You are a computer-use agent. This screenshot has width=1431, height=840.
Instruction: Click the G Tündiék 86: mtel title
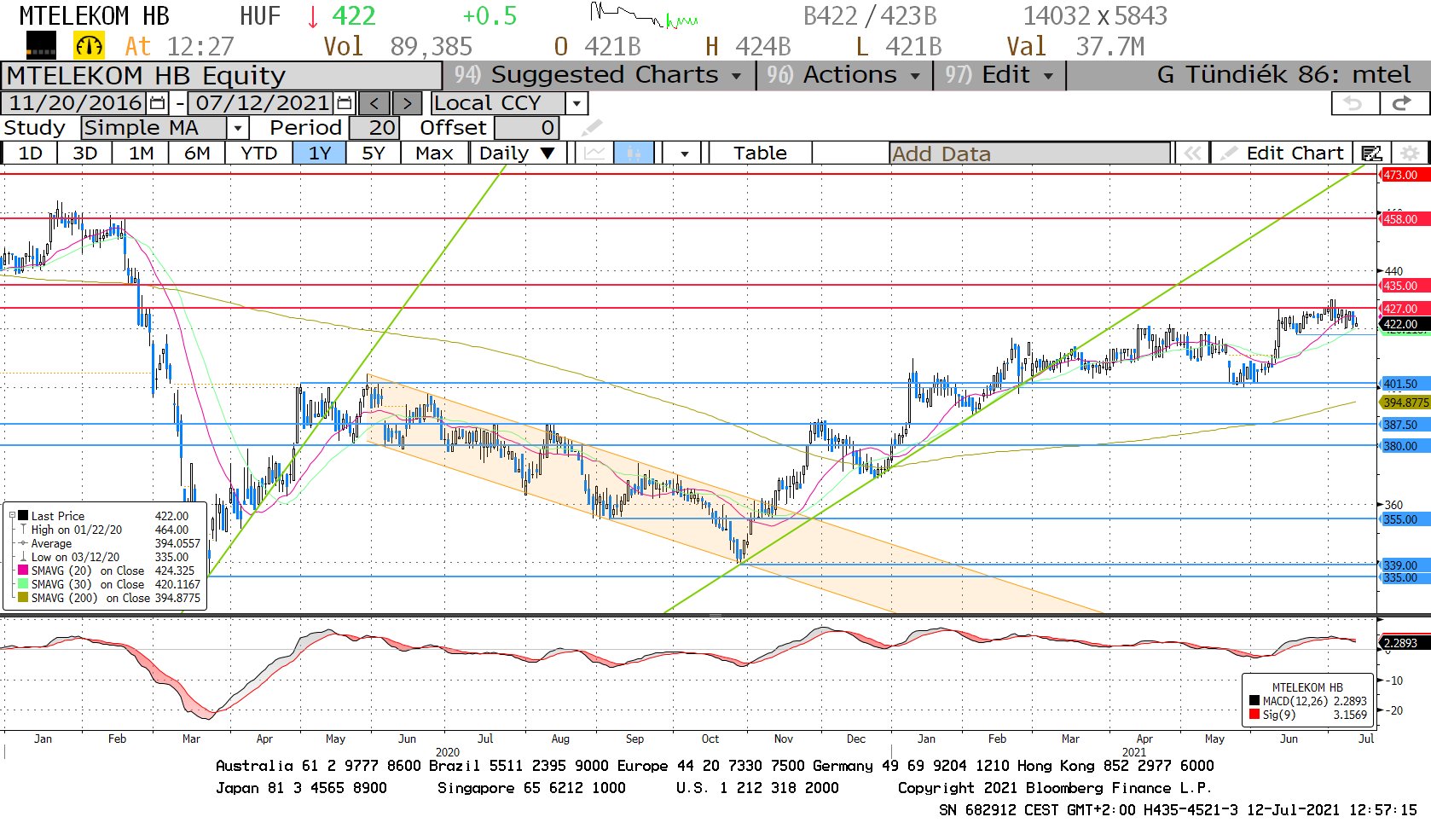[x=1283, y=75]
